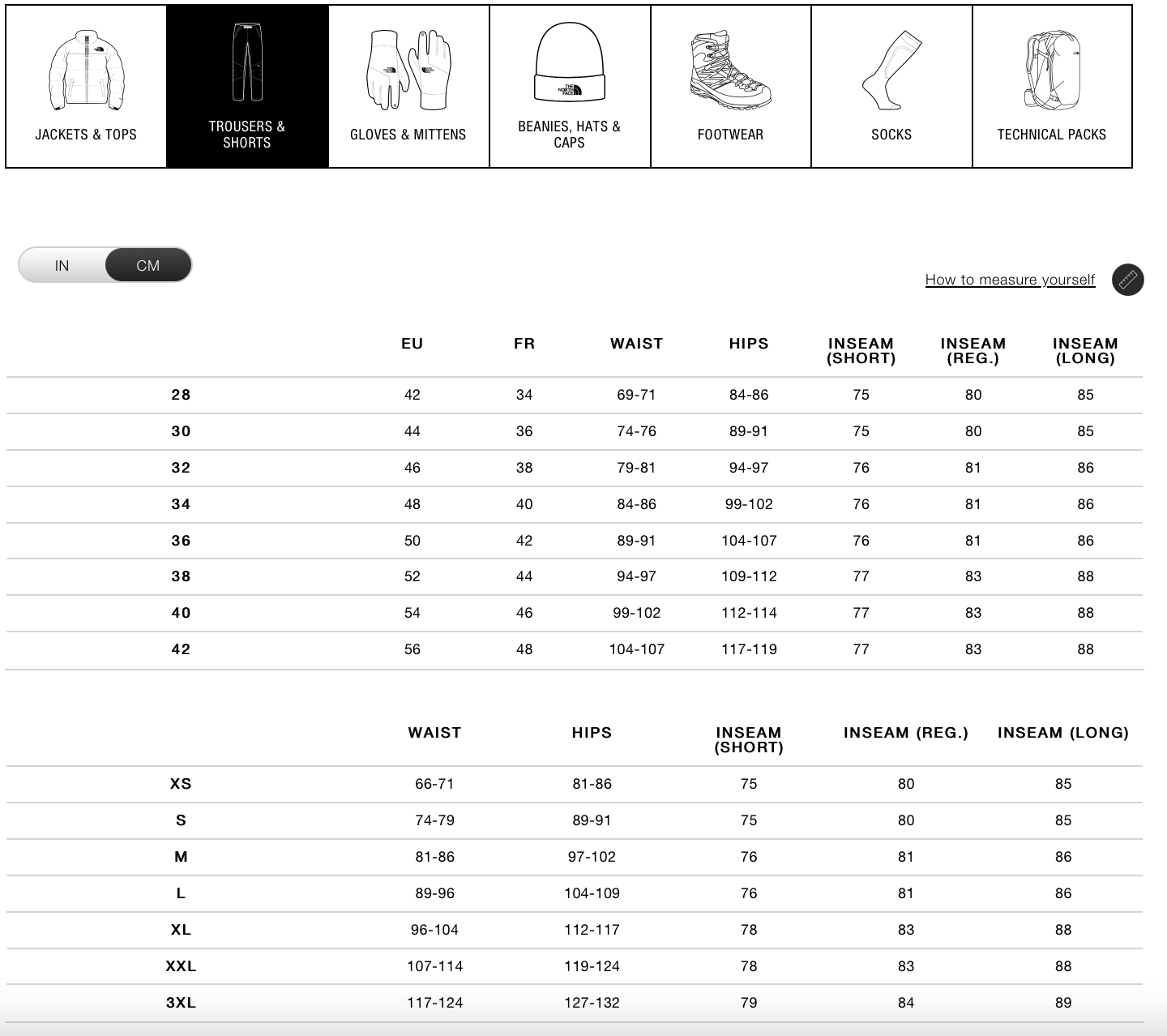This screenshot has width=1167, height=1036.
Task: Click the FR column header
Action: click(x=524, y=344)
